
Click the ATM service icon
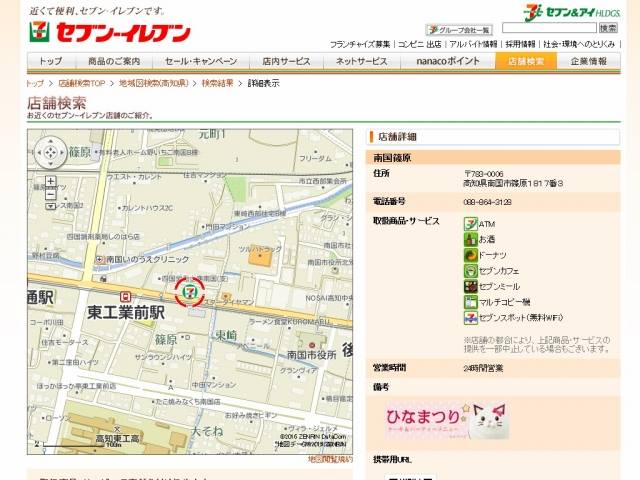(x=471, y=224)
